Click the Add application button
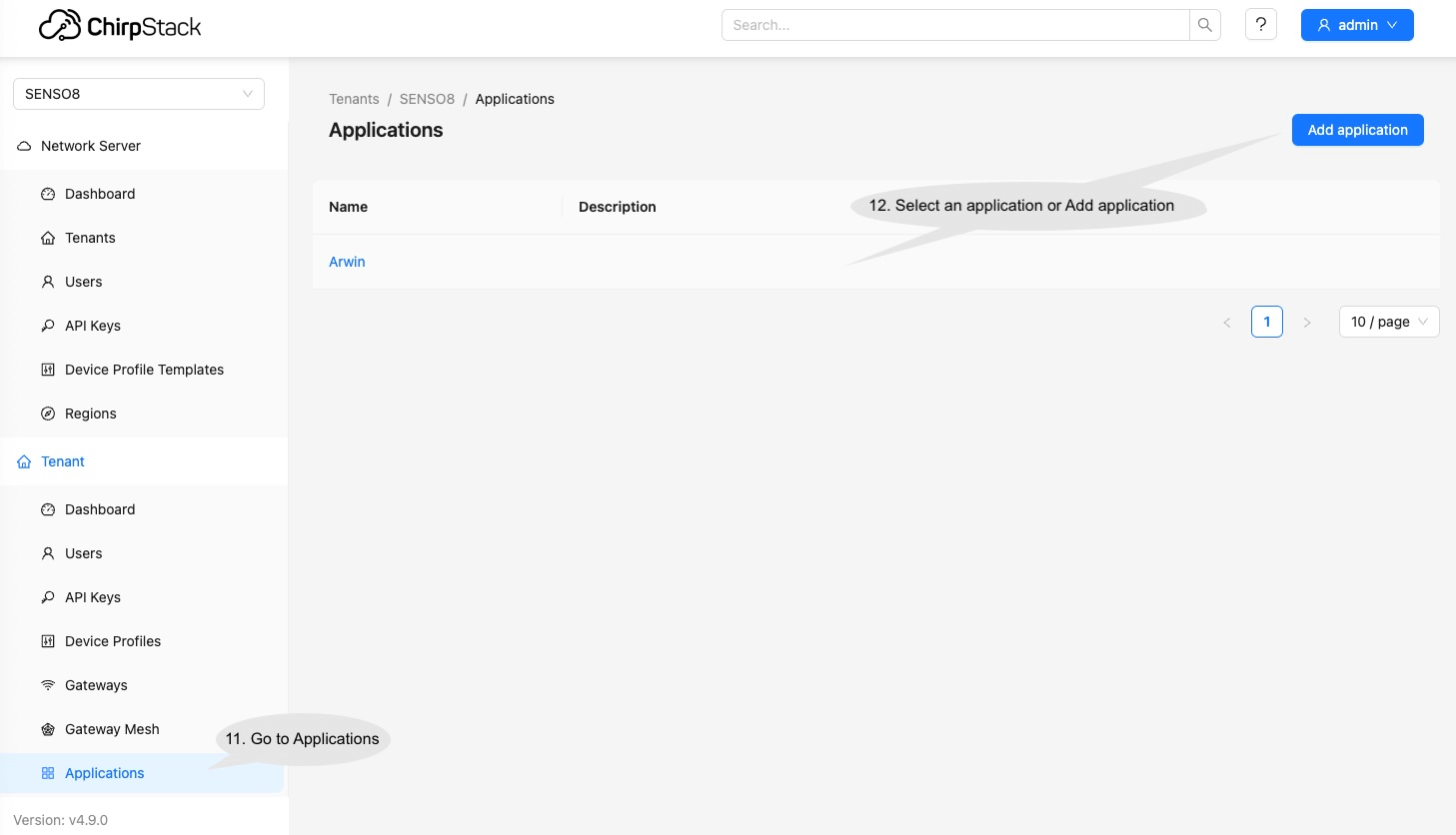 [x=1357, y=130]
